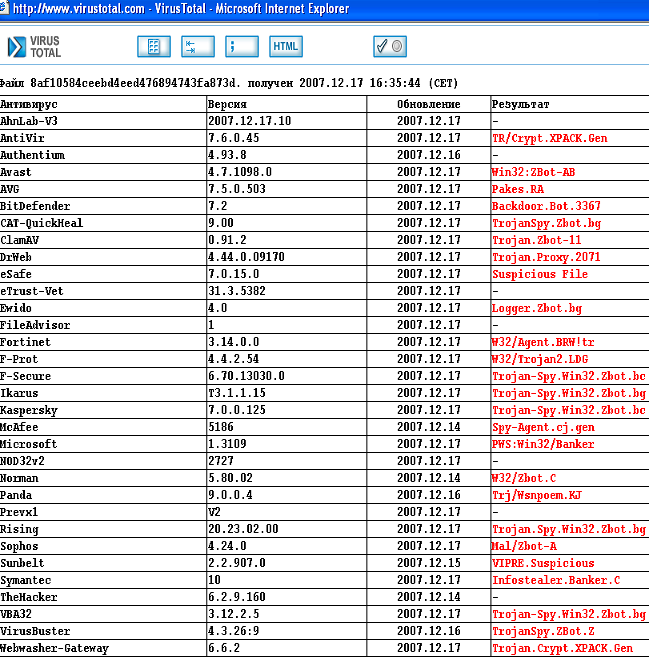Click TrojanSpy.Zbot.bg for CAT-QuickHeal
The width and height of the screenshot is (649, 668).
[547, 223]
